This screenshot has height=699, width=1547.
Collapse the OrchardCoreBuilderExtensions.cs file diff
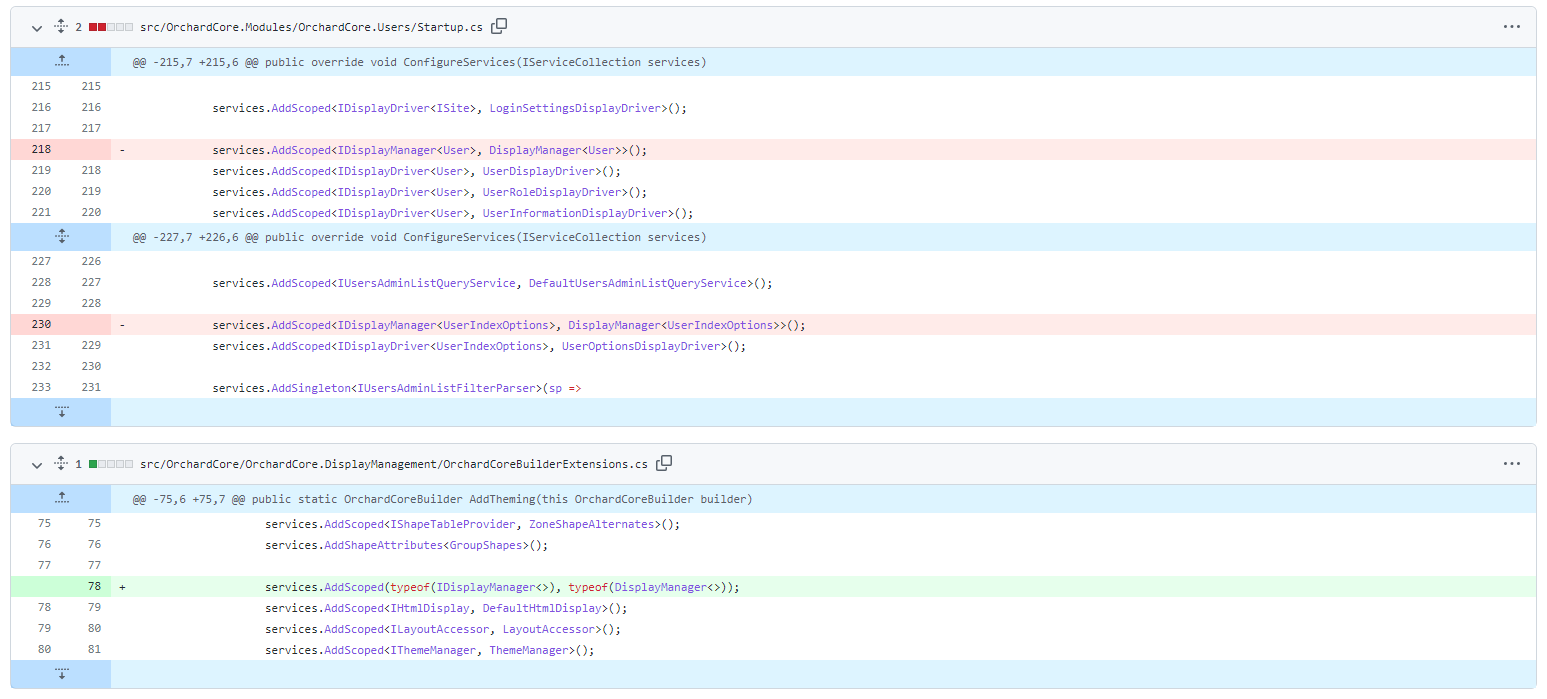coord(37,465)
